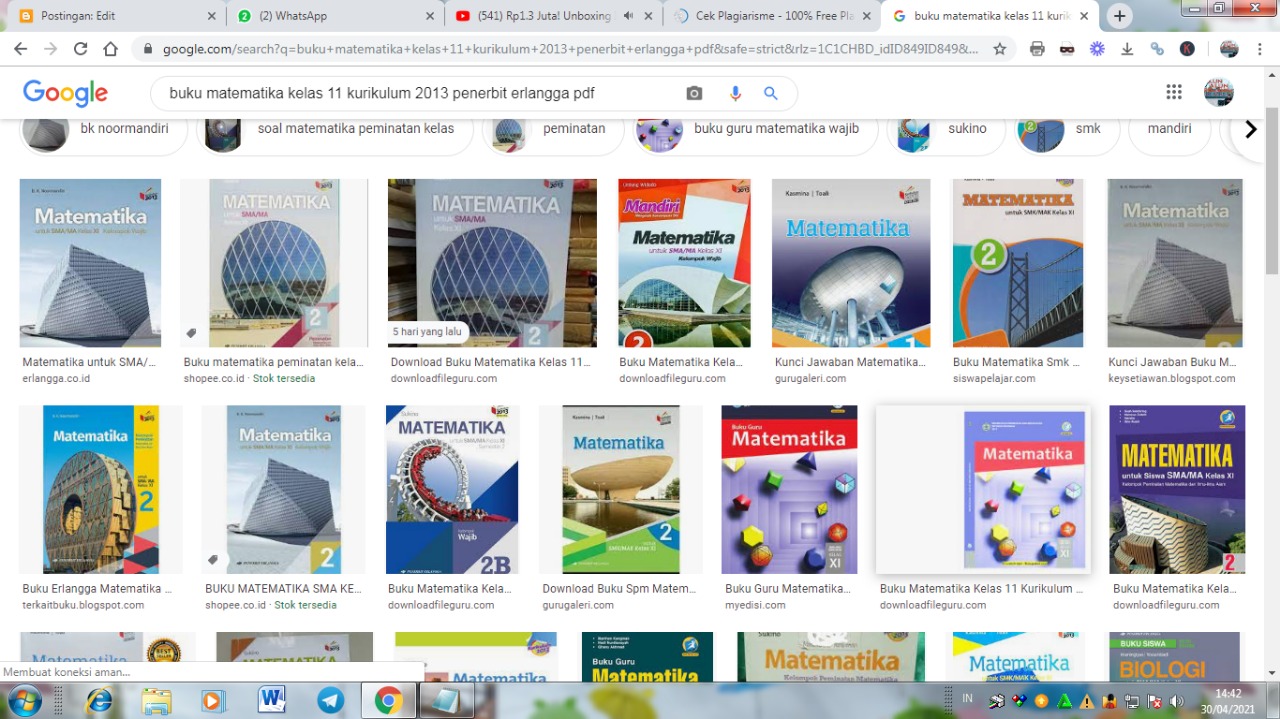This screenshot has width=1280, height=719.
Task: Open the terkaitbuku.blogspot.com Erlangga thumbnail
Action: click(101, 489)
